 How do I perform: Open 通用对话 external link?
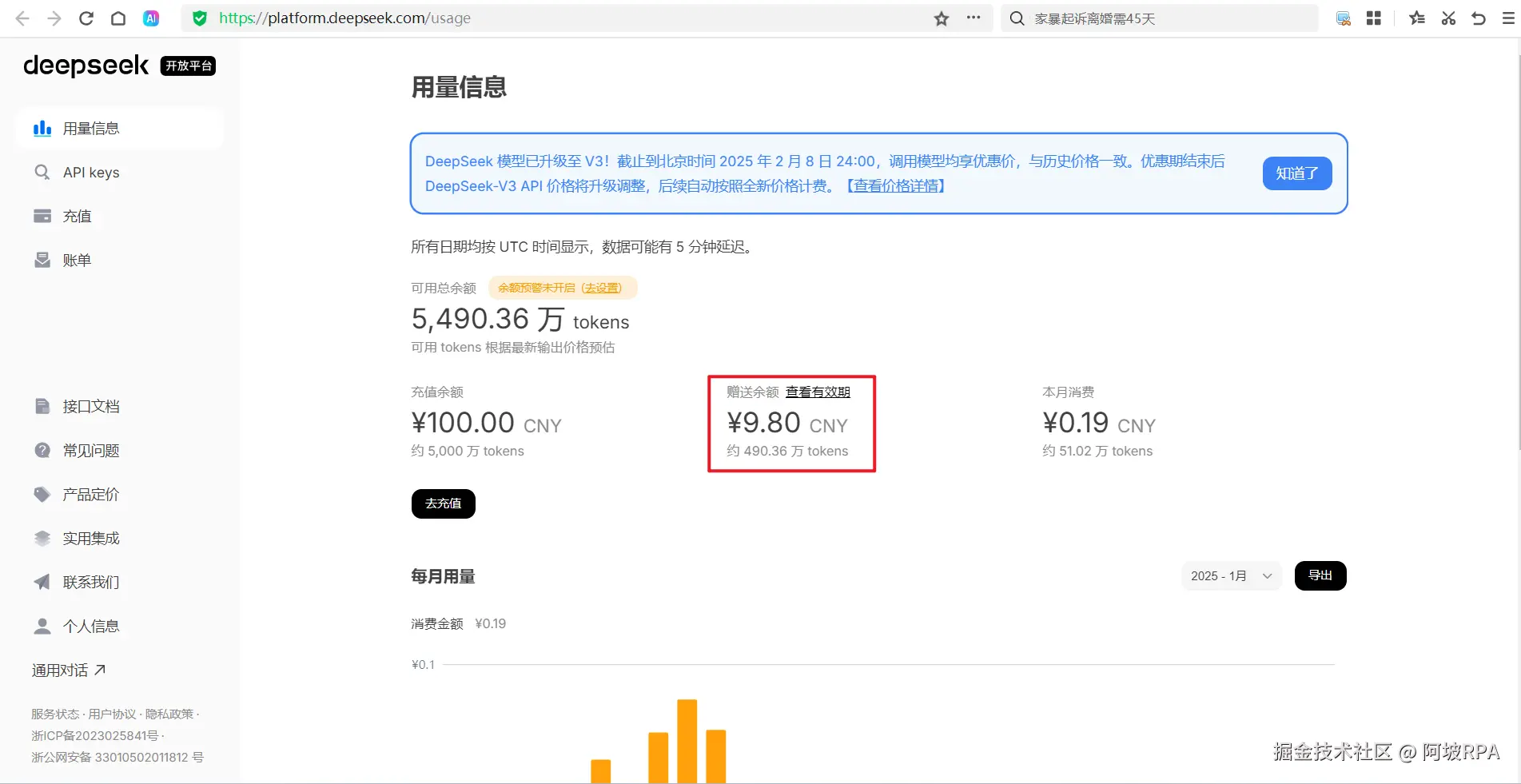pos(69,671)
